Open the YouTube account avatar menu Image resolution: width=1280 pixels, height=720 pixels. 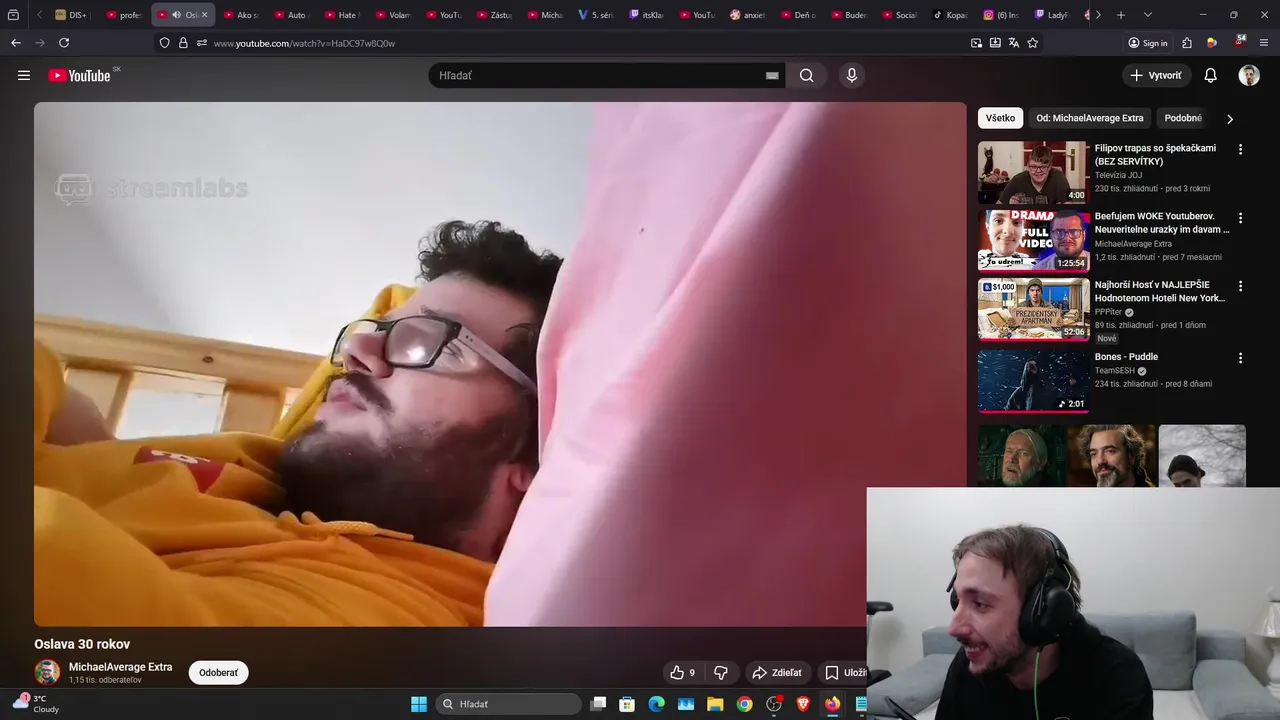(1249, 75)
